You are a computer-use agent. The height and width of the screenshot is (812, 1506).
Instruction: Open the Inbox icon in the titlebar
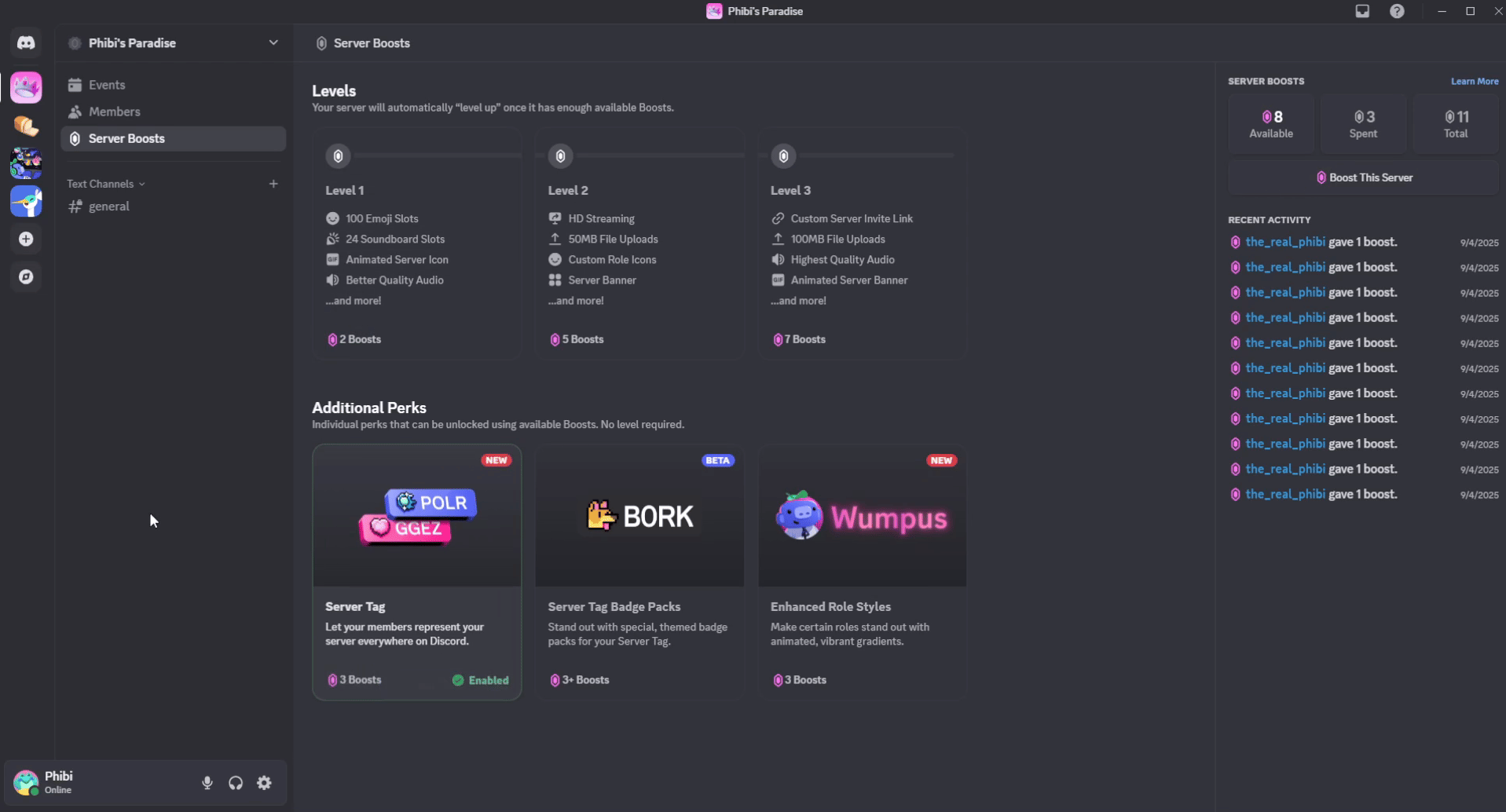point(1363,11)
